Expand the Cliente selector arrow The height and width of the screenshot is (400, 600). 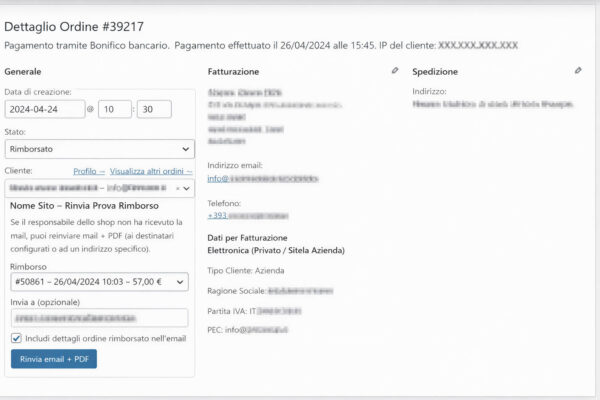coord(187,187)
